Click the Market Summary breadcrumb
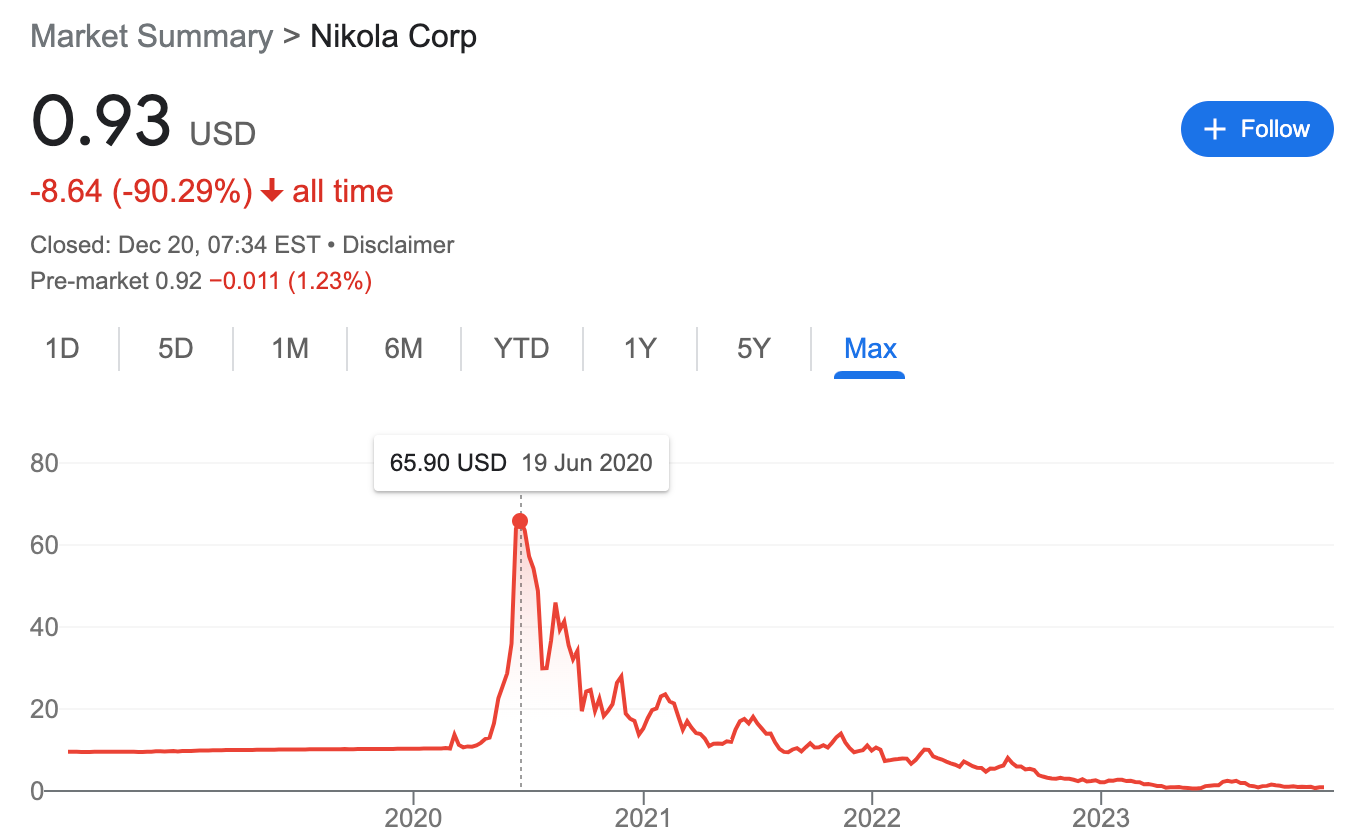1370x840 pixels. pyautogui.click(x=152, y=37)
